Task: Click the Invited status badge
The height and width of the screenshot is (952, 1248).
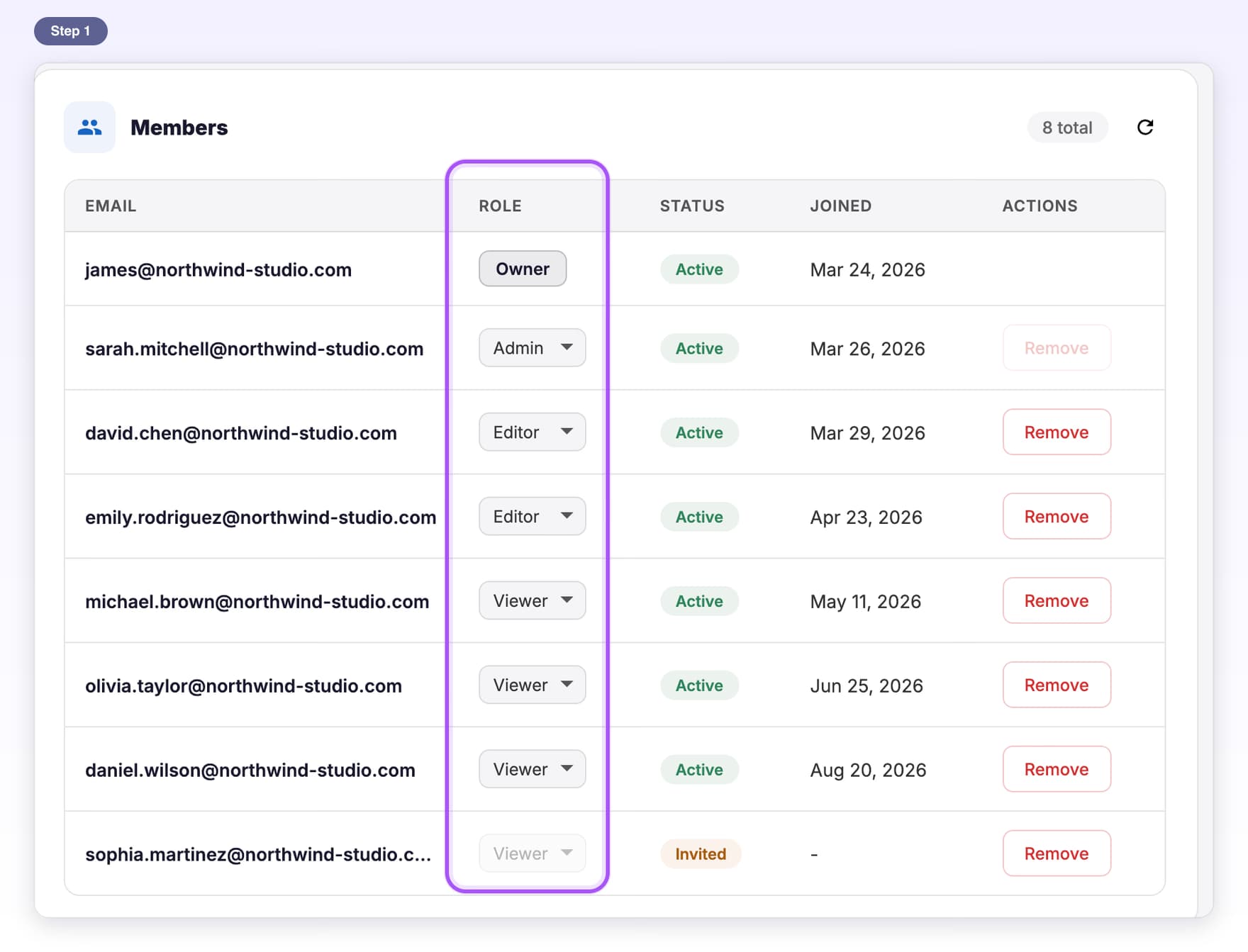Action: click(701, 854)
